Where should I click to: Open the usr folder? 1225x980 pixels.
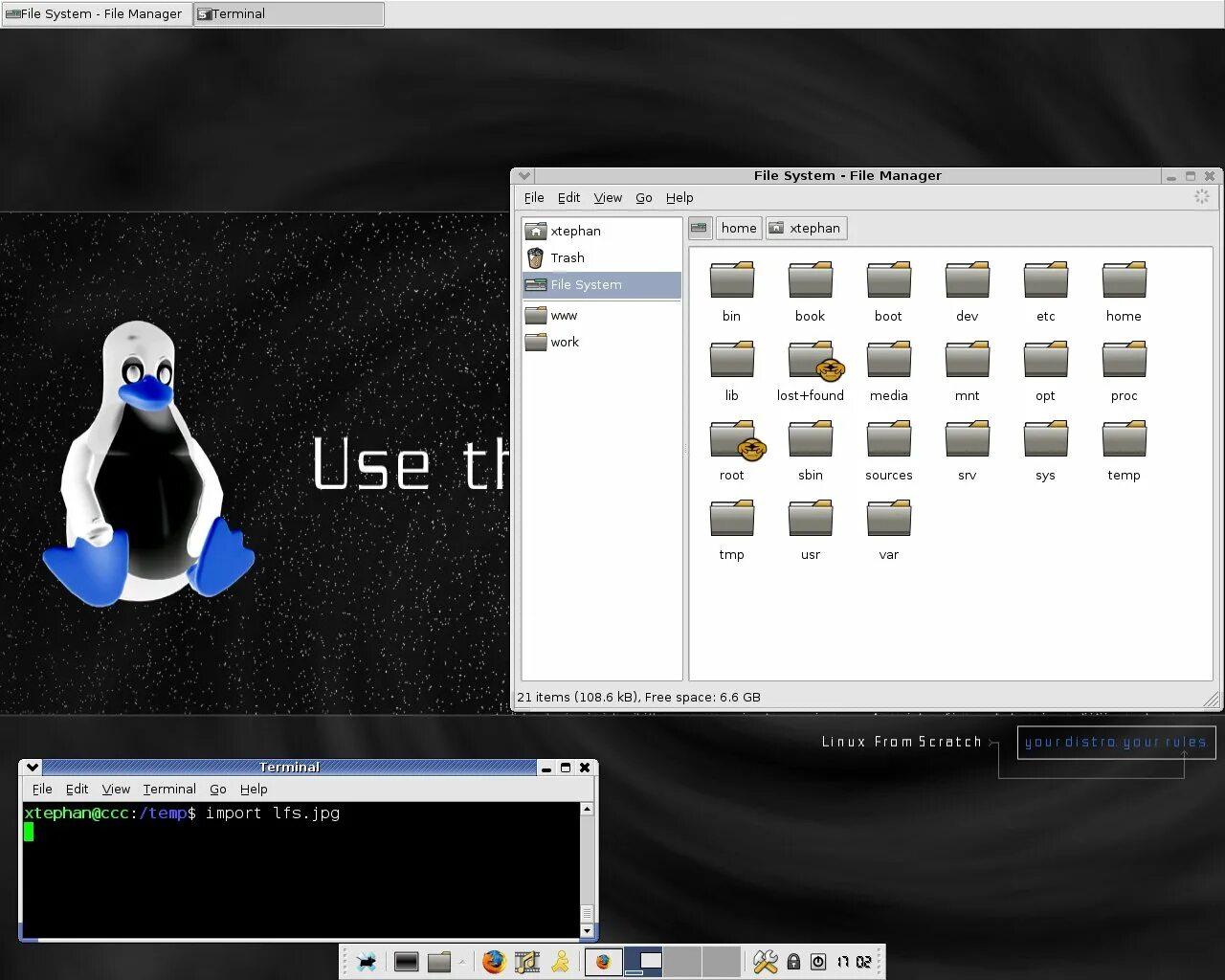point(811,529)
